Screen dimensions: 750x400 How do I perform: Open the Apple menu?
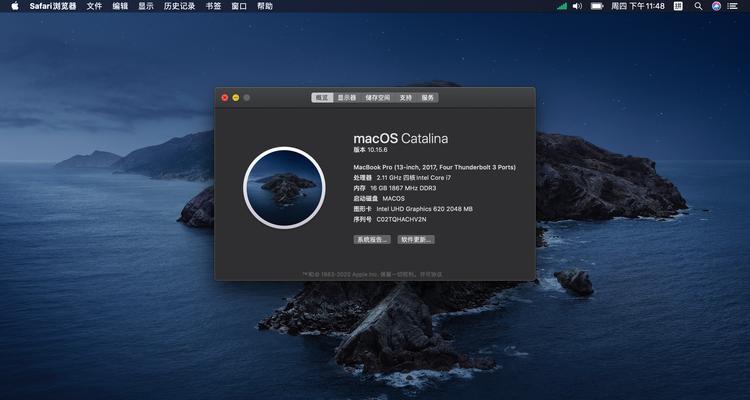tap(15, 6)
